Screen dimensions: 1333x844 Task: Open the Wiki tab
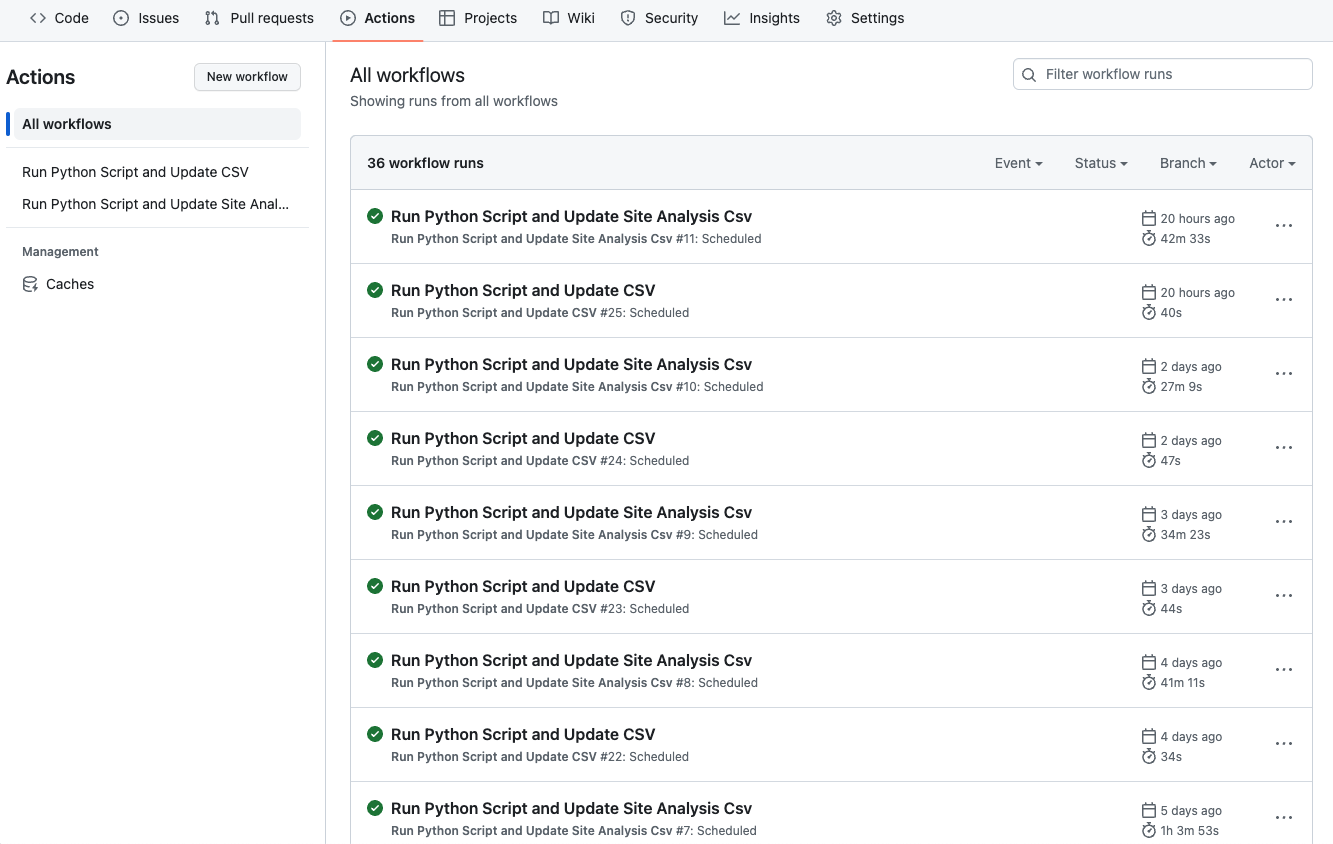569,18
